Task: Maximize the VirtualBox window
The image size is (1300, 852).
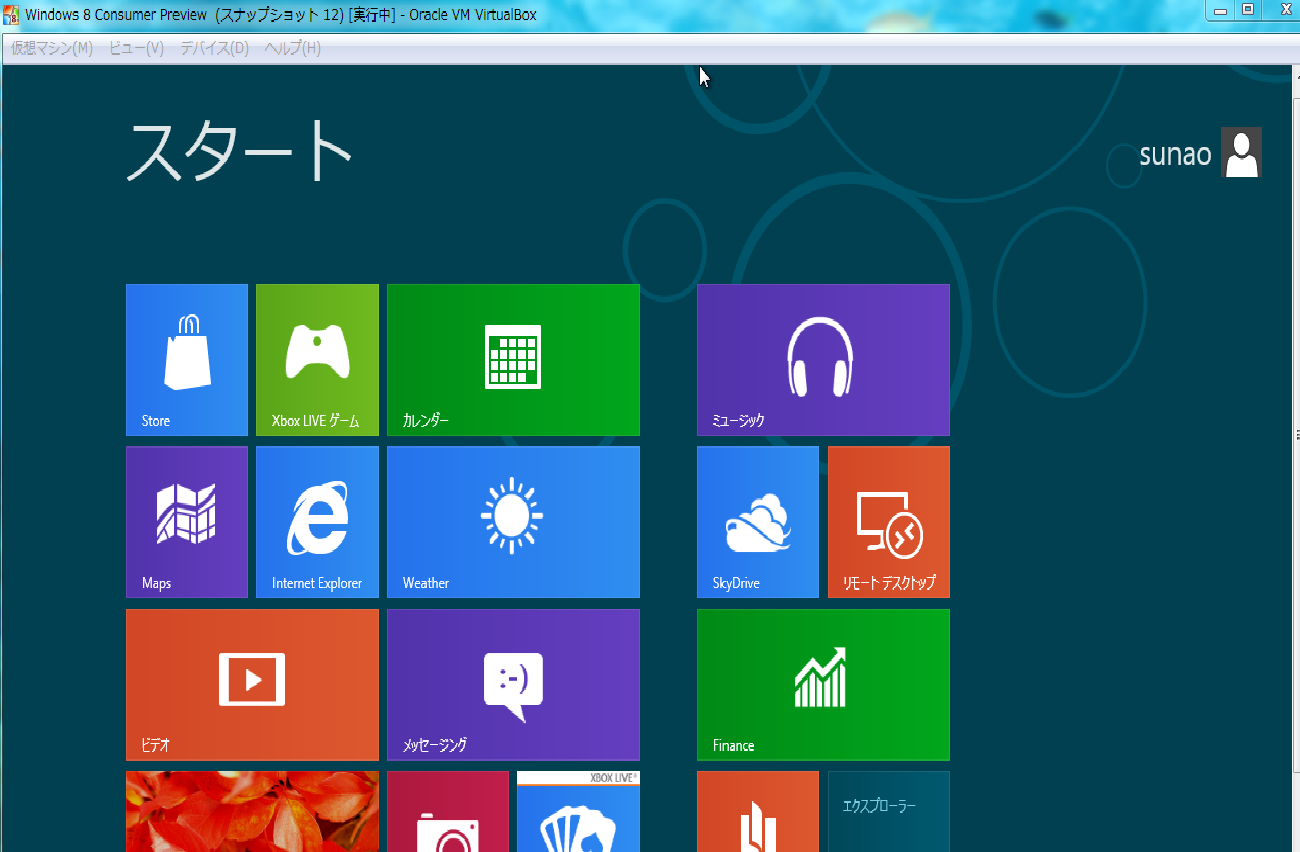Action: click(x=1248, y=9)
